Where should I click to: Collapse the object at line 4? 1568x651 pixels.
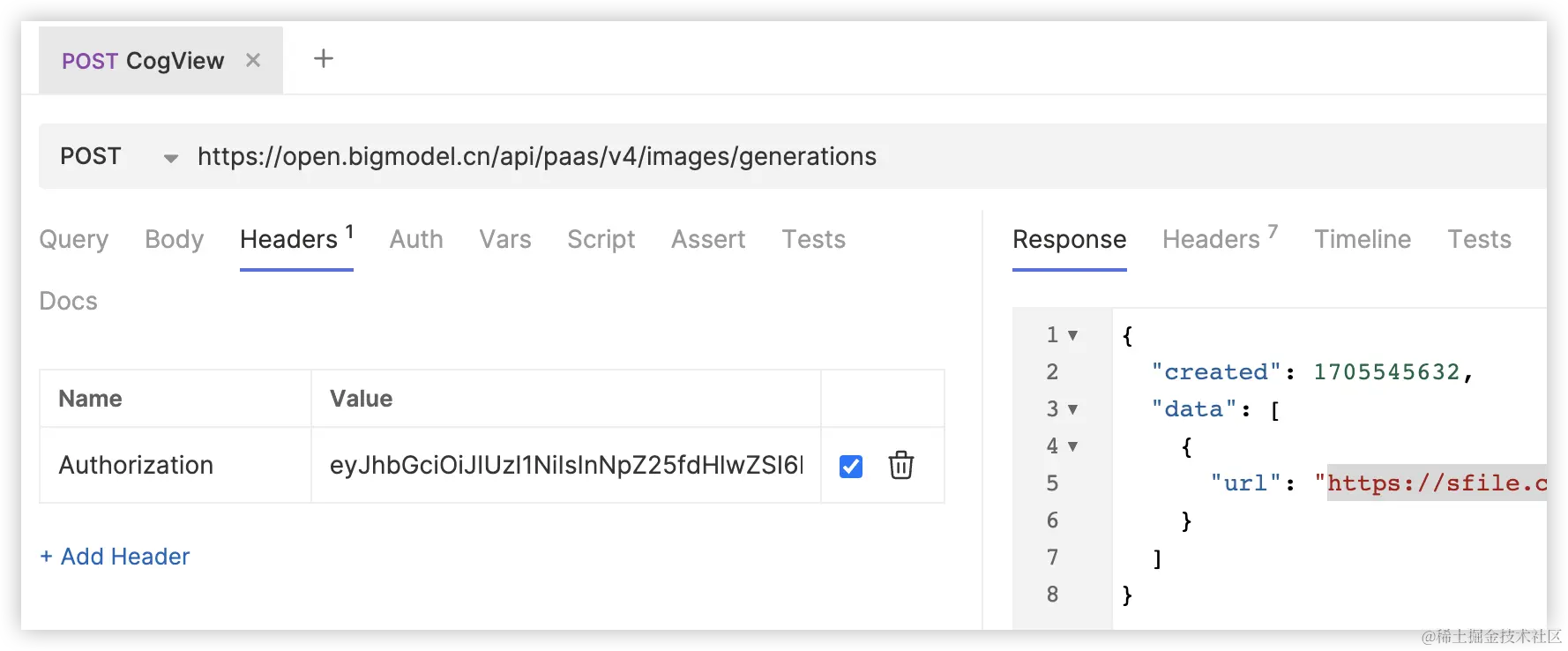pyautogui.click(x=1072, y=446)
